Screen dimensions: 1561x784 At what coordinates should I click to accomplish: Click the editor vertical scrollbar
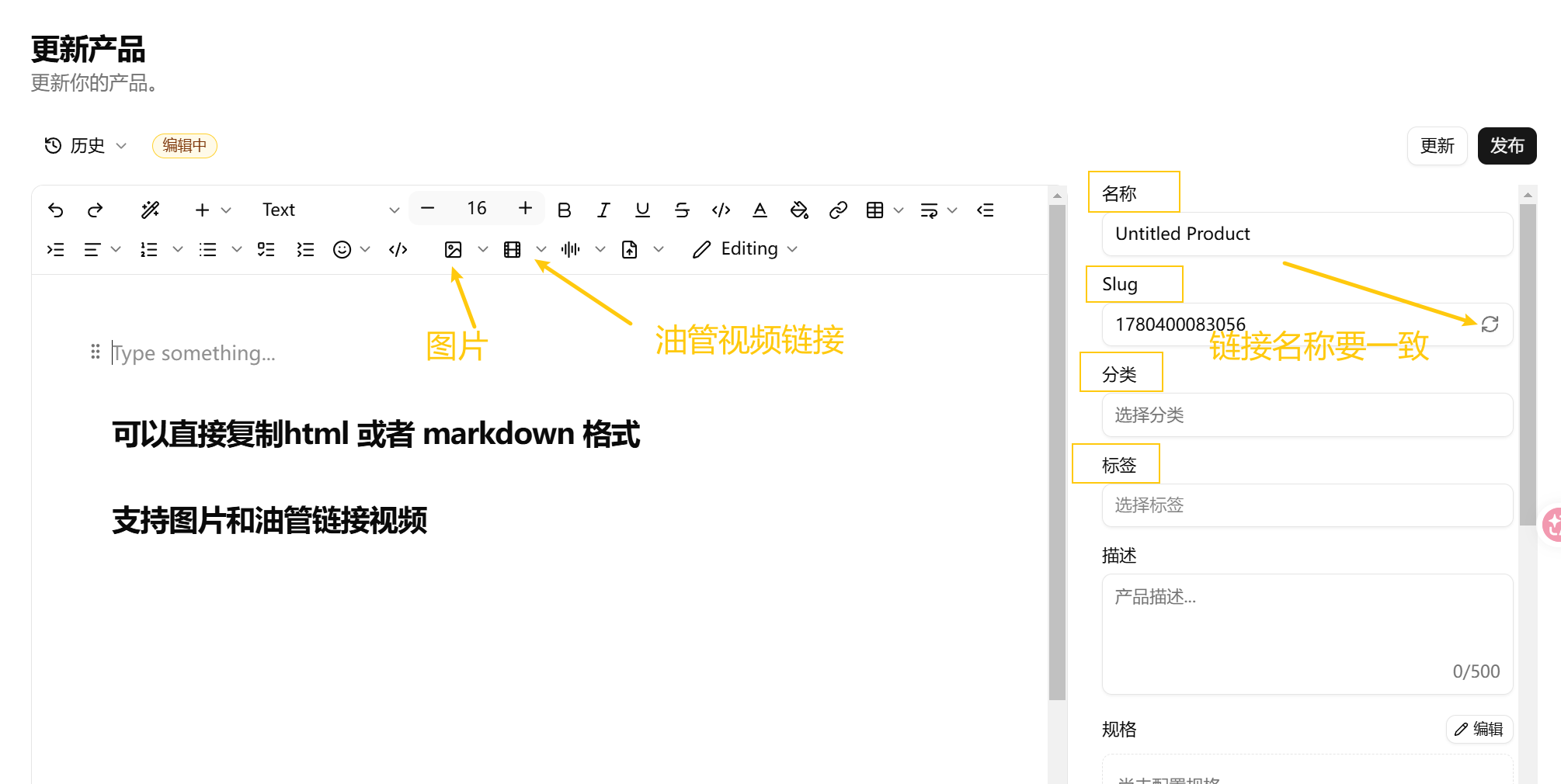tap(1057, 453)
